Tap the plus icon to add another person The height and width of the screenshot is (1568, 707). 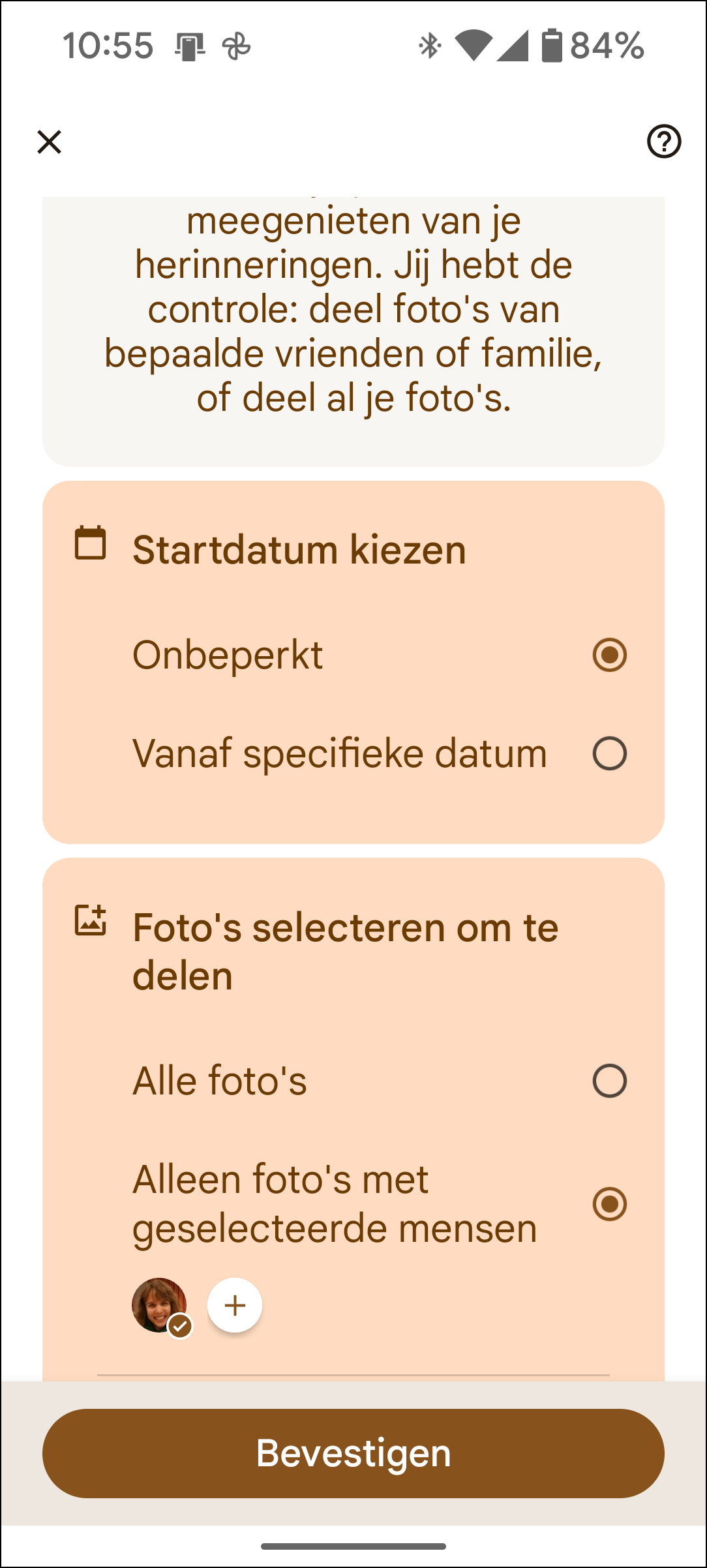tap(235, 1305)
